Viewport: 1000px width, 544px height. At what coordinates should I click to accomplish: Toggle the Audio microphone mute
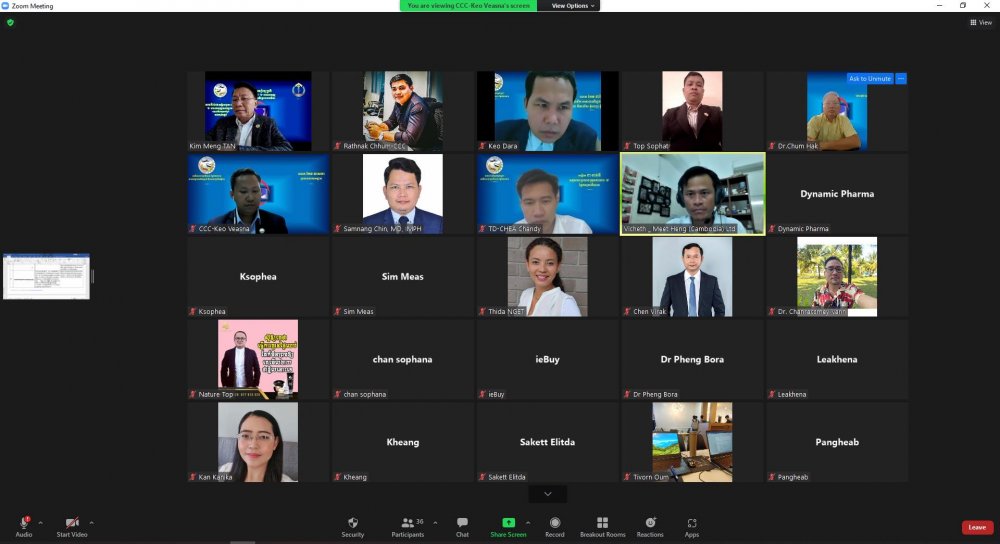pyautogui.click(x=23, y=523)
